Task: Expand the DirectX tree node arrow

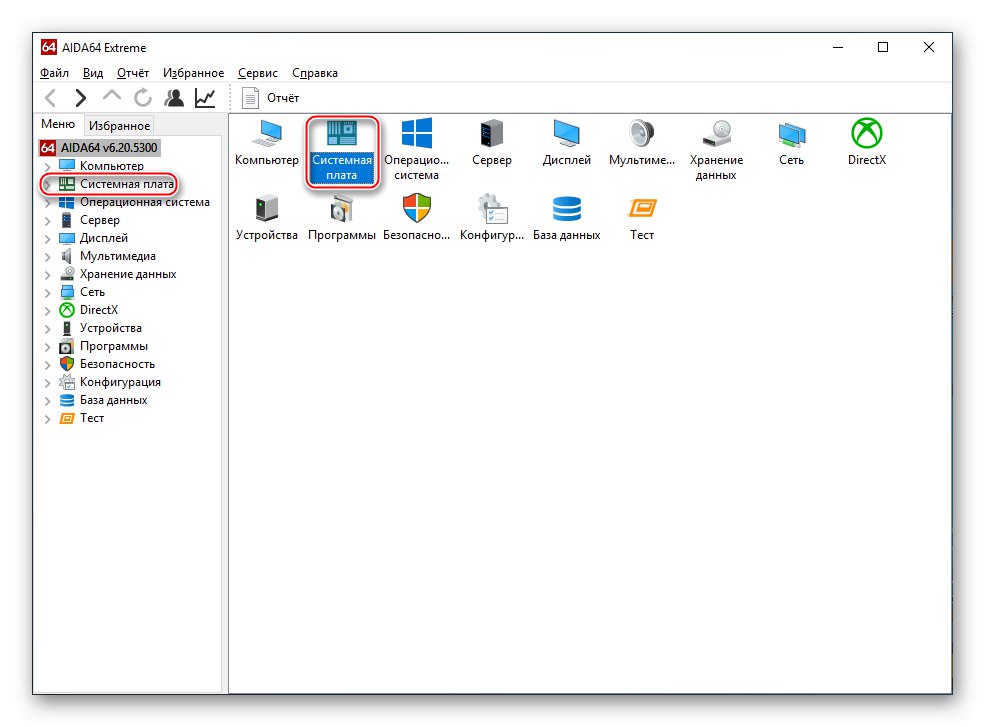Action: click(x=48, y=310)
